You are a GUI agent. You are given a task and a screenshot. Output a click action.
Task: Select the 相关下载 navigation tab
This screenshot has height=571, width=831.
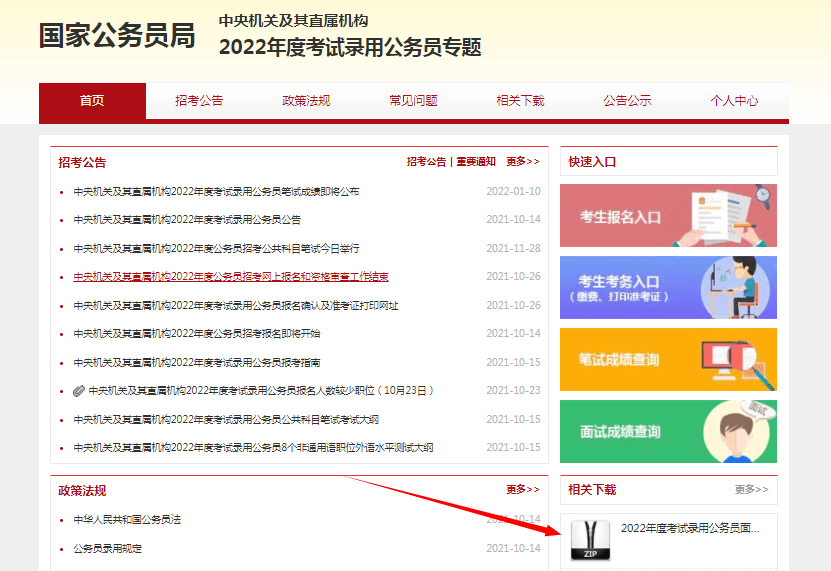click(x=520, y=101)
